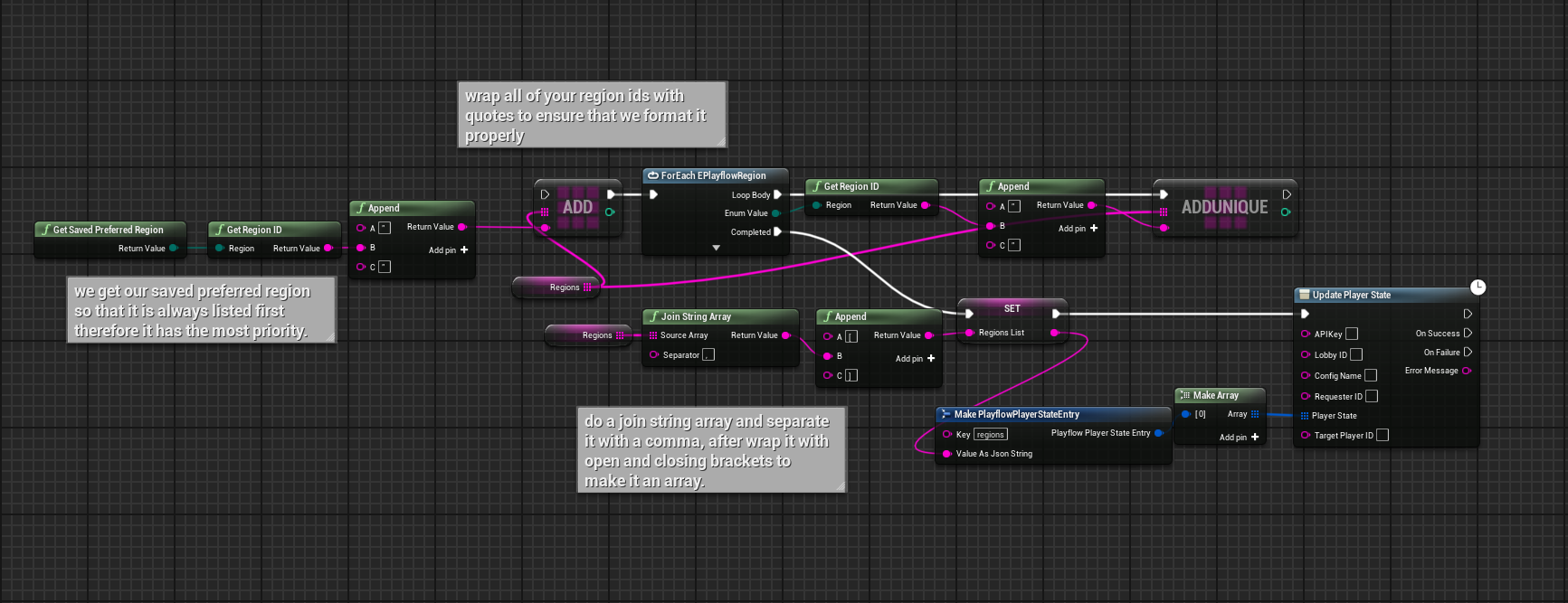The image size is (1568, 603).
Task: Click the Lobby ID input box
Action: click(1356, 354)
